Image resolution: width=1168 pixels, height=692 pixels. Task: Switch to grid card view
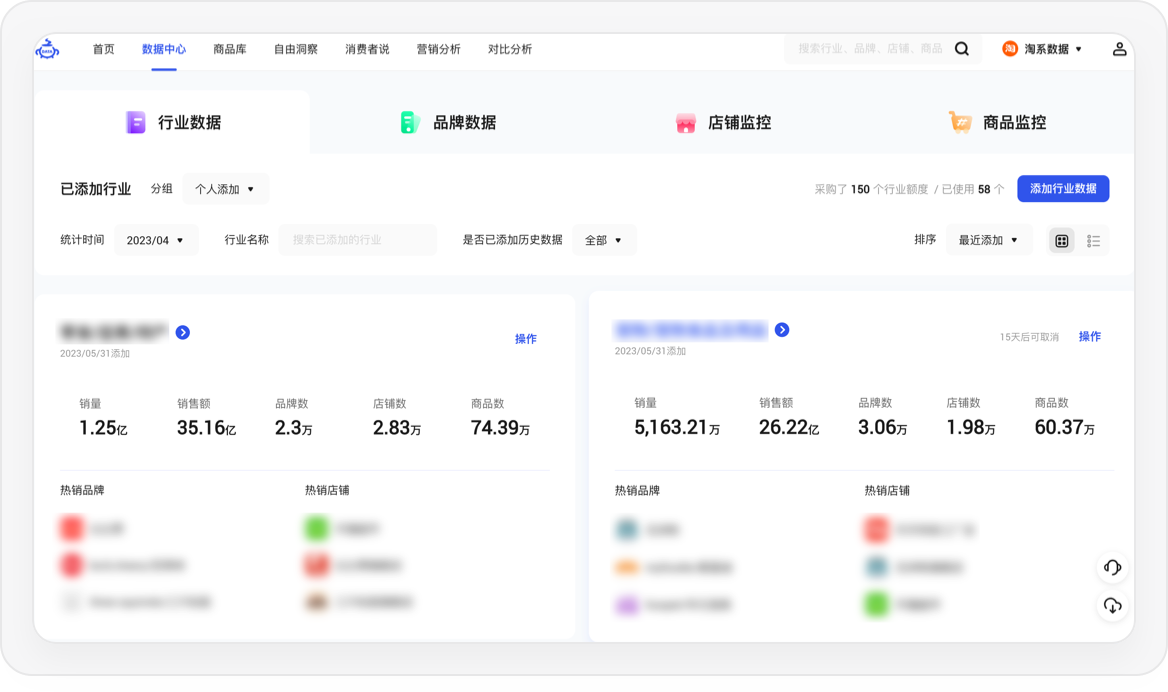[x=1062, y=241]
